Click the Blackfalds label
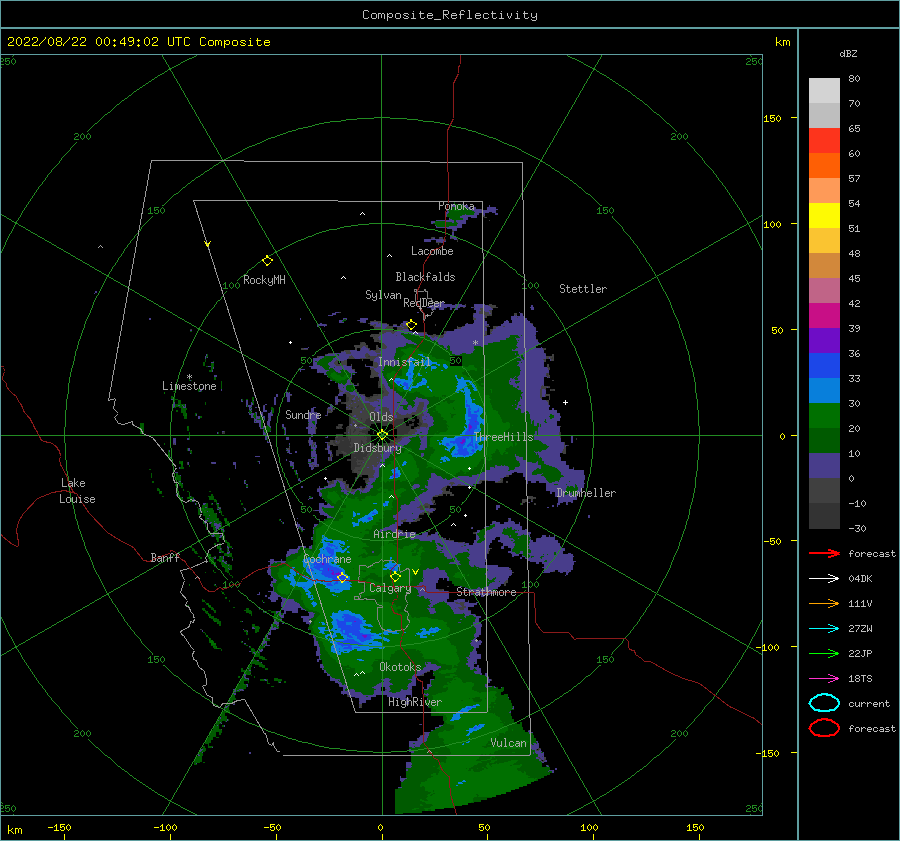The width and height of the screenshot is (900, 841). (425, 277)
